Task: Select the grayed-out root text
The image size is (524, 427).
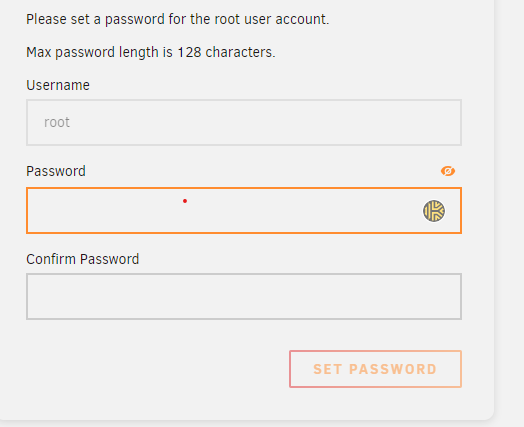Action: 57,122
